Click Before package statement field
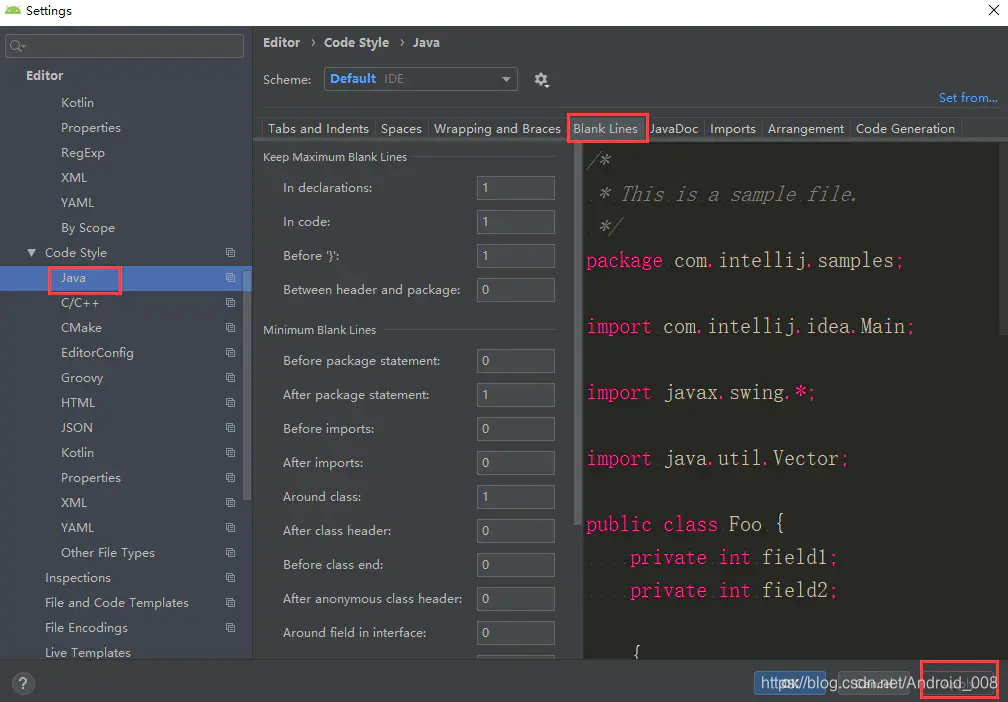This screenshot has width=1008, height=702. tap(516, 361)
